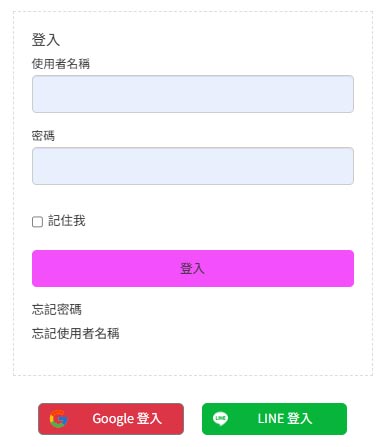The height and width of the screenshot is (447, 386).
Task: Sign in with the green LINE 登入 button
Action: 274,419
